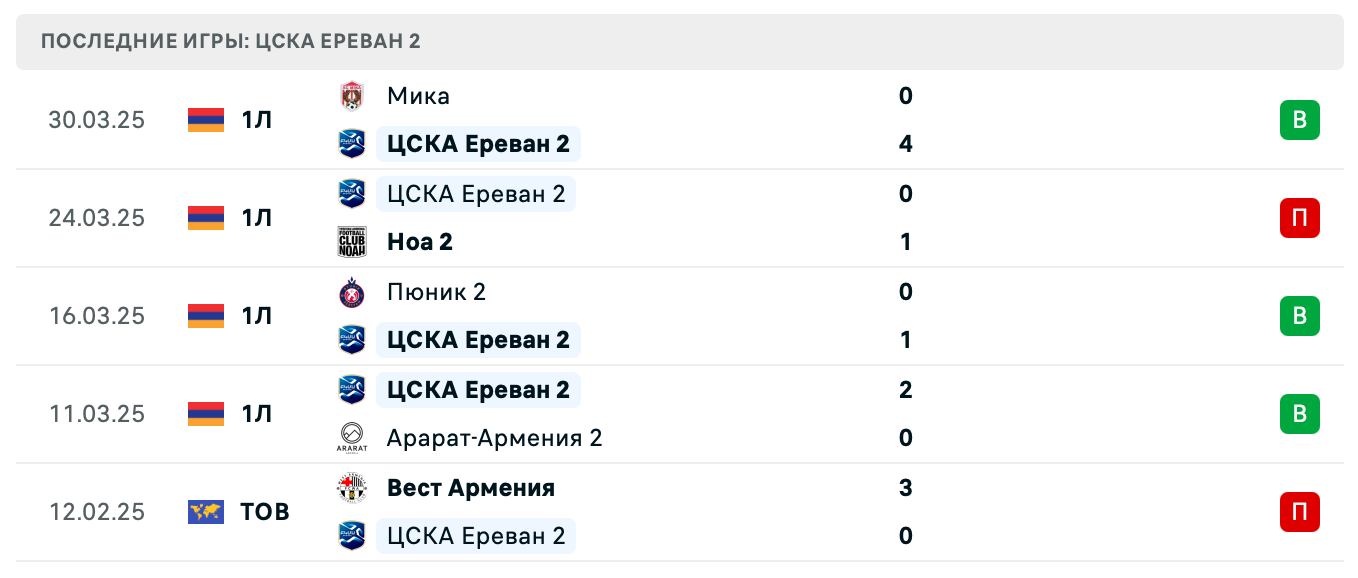This screenshot has width=1358, height=578.
Task: Click the red П badge for the Ноа 2 loss
Action: [x=1299, y=217]
